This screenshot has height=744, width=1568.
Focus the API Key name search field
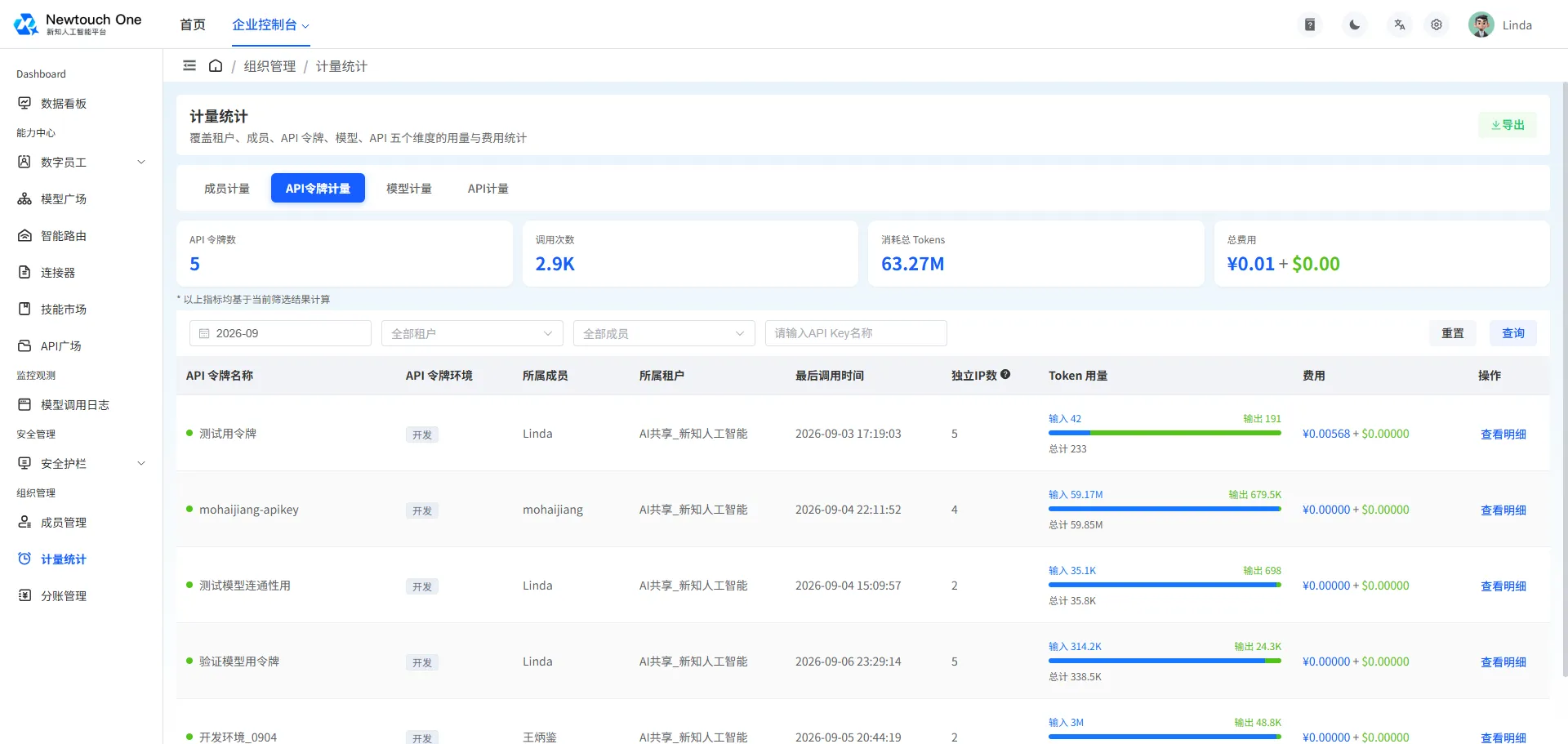tap(856, 333)
